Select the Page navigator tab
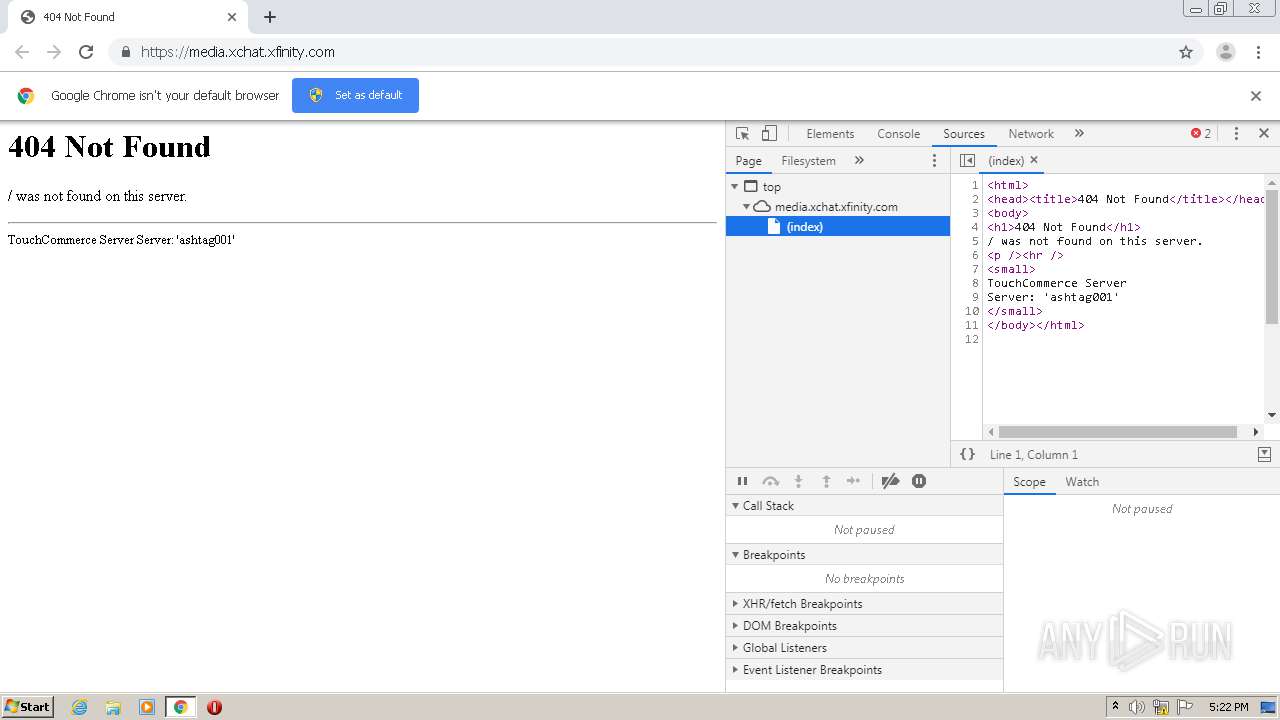The image size is (1280, 720). (748, 160)
